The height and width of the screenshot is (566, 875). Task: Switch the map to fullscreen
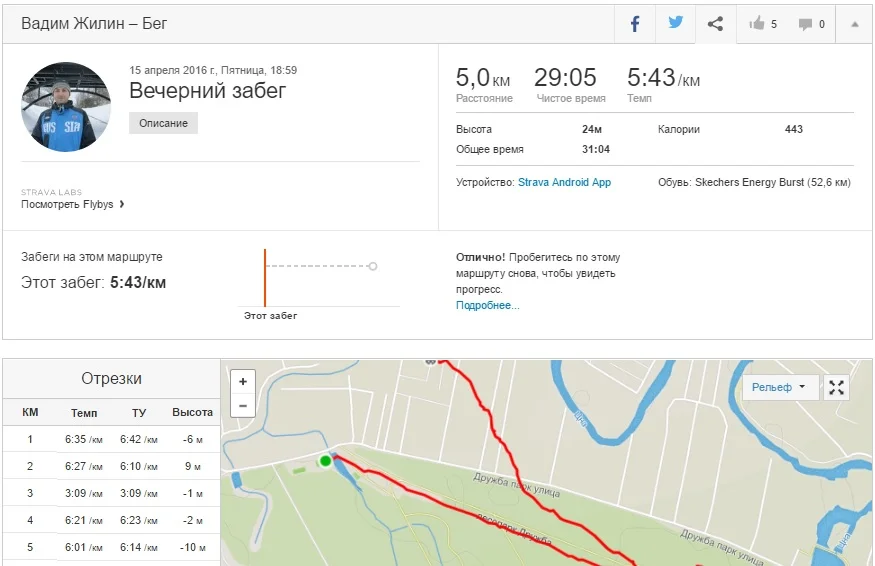click(x=837, y=388)
